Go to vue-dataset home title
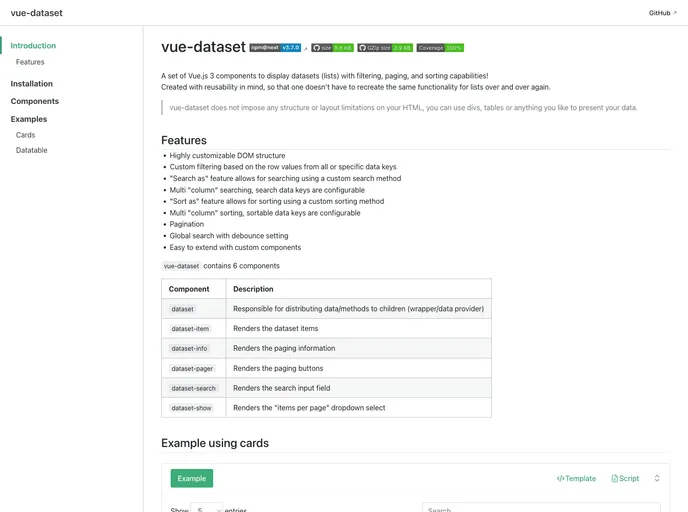 tap(36, 13)
